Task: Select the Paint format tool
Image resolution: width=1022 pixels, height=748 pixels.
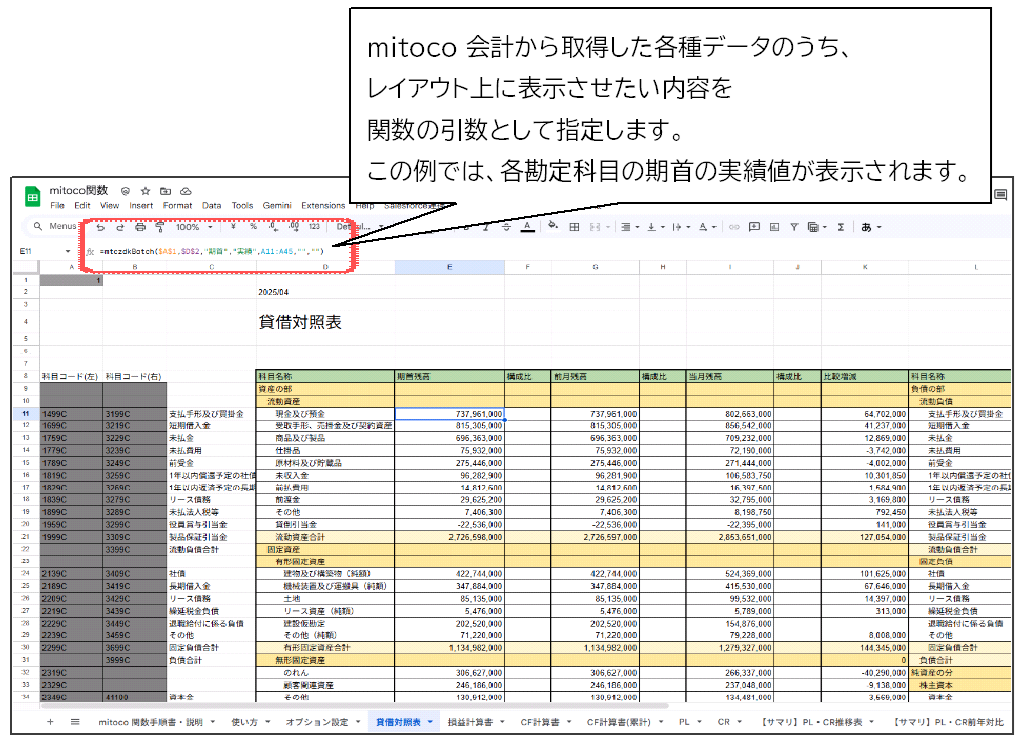Action: click(x=159, y=227)
